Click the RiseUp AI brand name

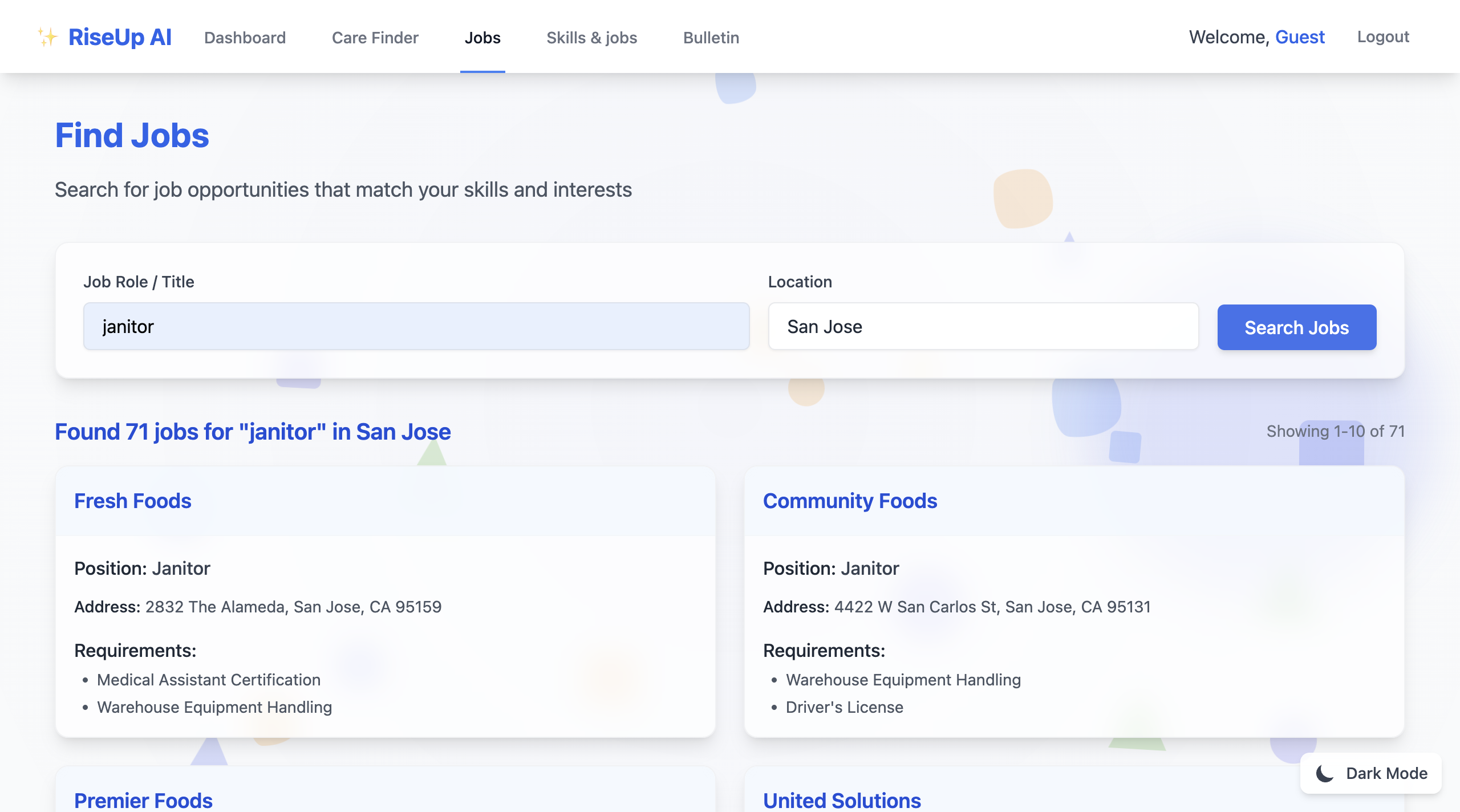(120, 37)
